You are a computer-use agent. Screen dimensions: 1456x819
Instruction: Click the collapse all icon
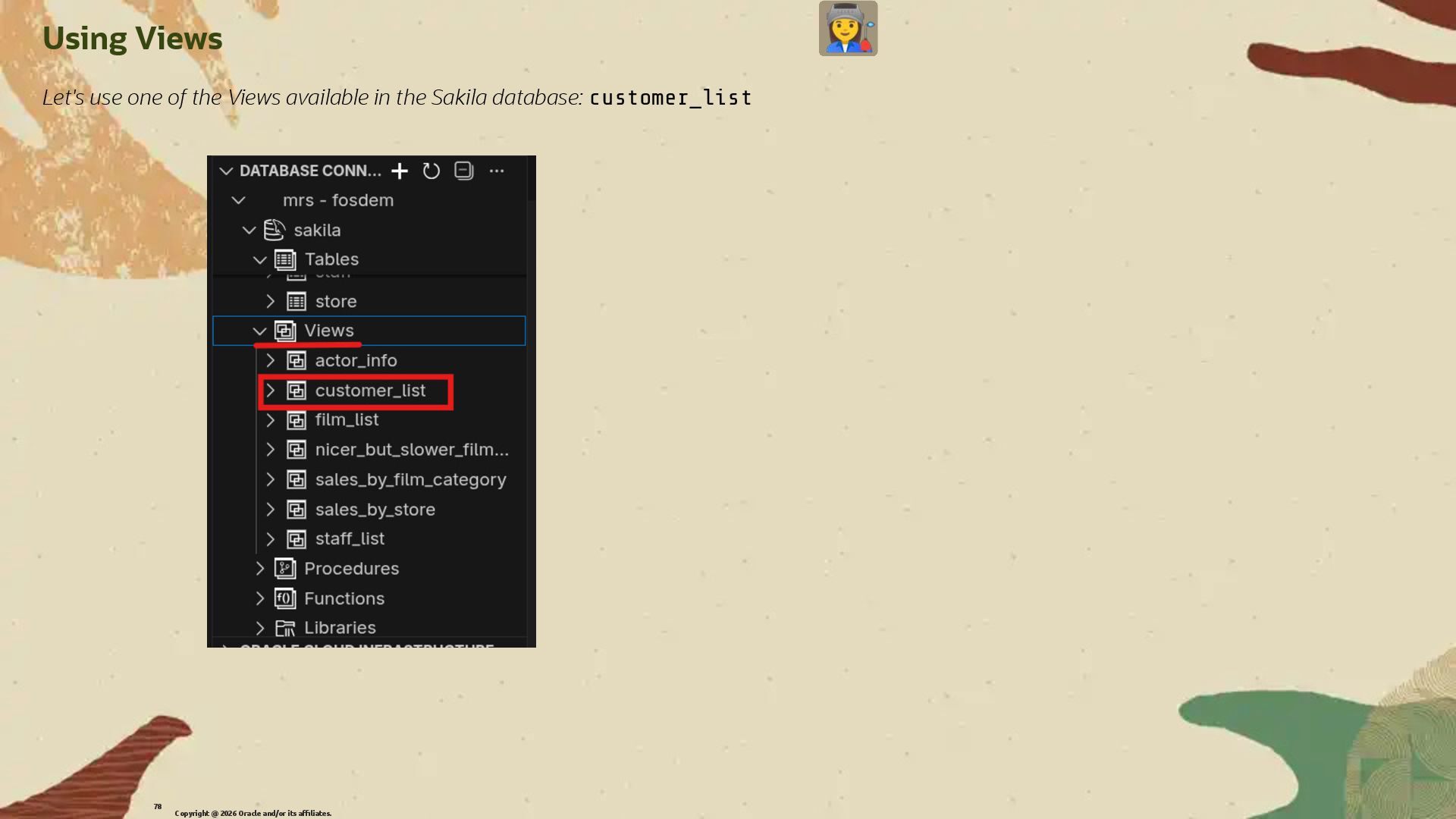coord(464,171)
